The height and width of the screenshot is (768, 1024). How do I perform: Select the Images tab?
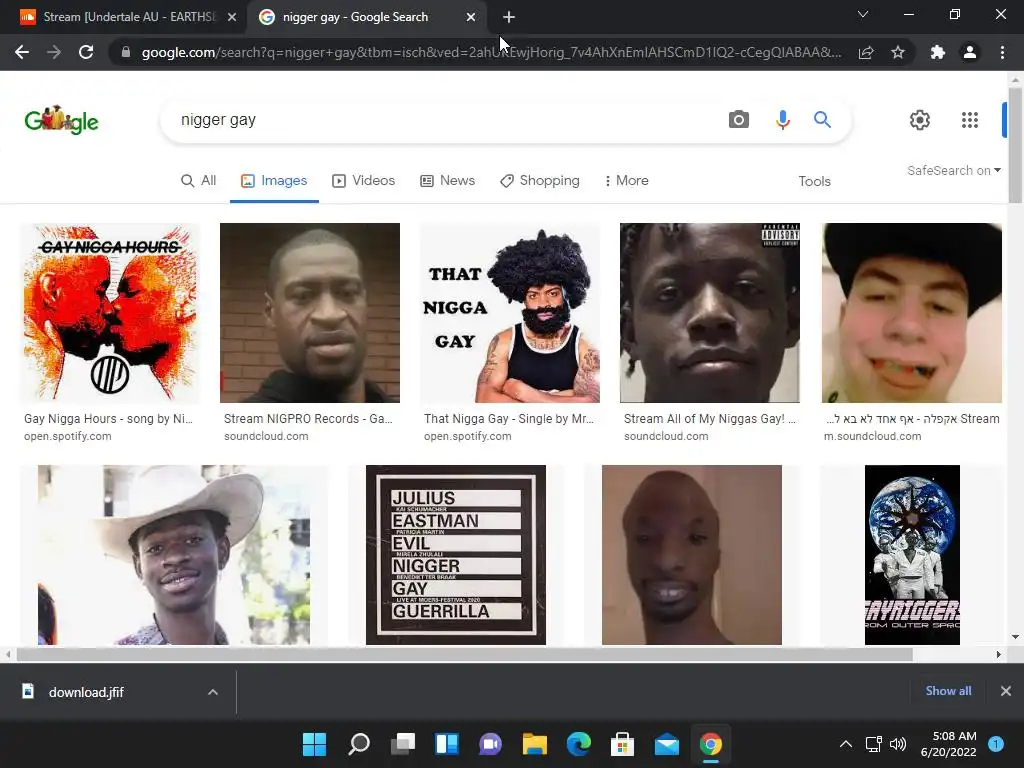pos(274,180)
